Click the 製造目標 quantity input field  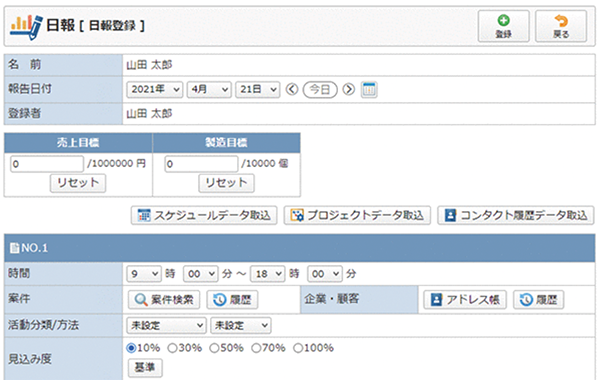(x=201, y=164)
